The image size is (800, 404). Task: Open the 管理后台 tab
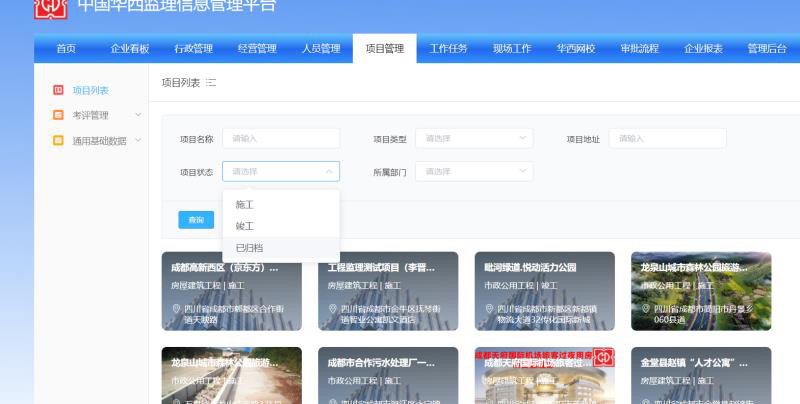[x=767, y=48]
